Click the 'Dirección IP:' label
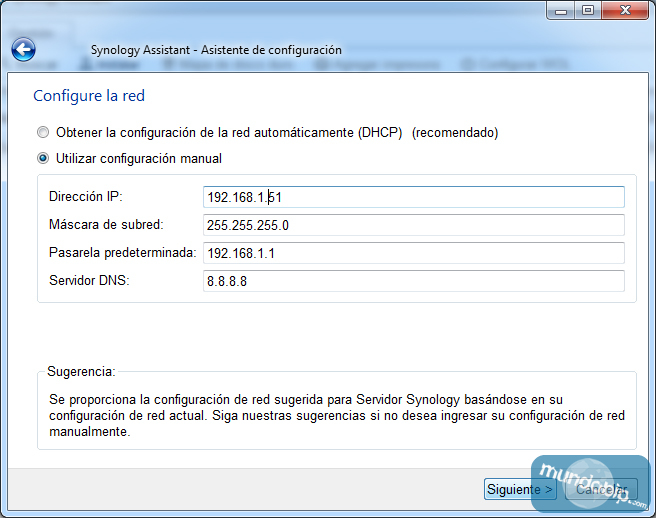Screen dimensions: 656x518 pyautogui.click(x=86, y=197)
